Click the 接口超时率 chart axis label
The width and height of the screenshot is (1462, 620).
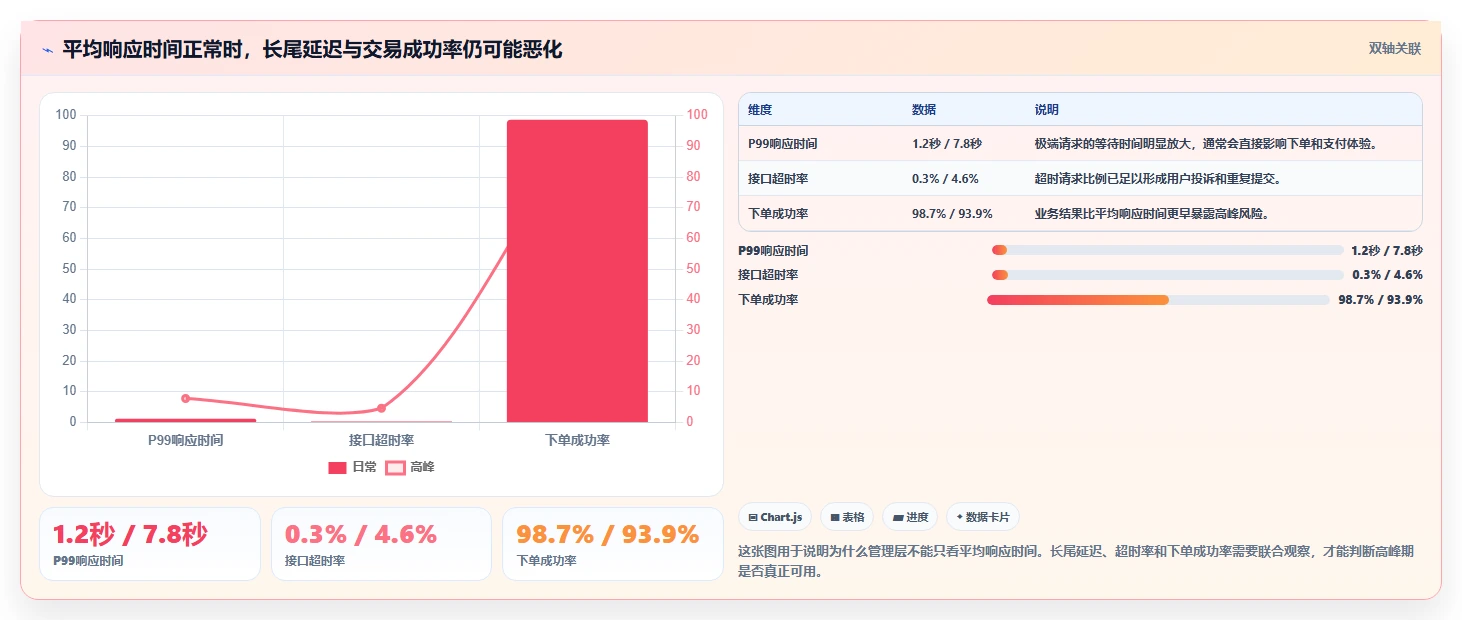(381, 440)
